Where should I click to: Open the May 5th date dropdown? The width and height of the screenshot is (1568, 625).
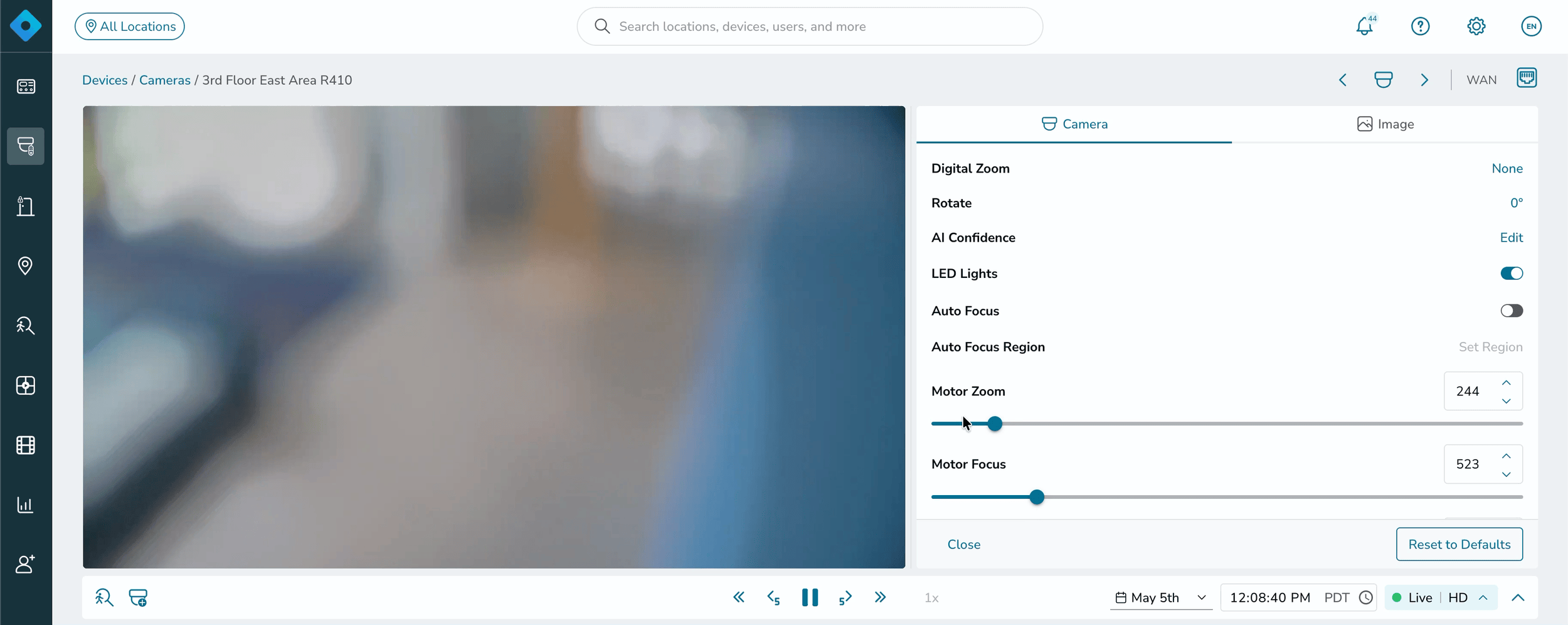tap(1160, 597)
